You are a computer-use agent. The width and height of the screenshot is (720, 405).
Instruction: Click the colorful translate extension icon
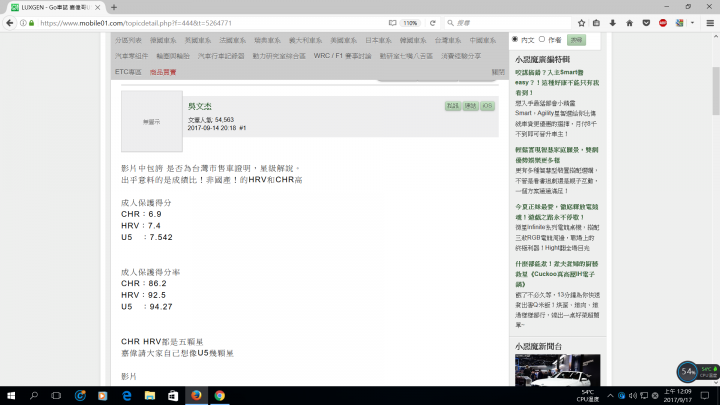(x=680, y=23)
